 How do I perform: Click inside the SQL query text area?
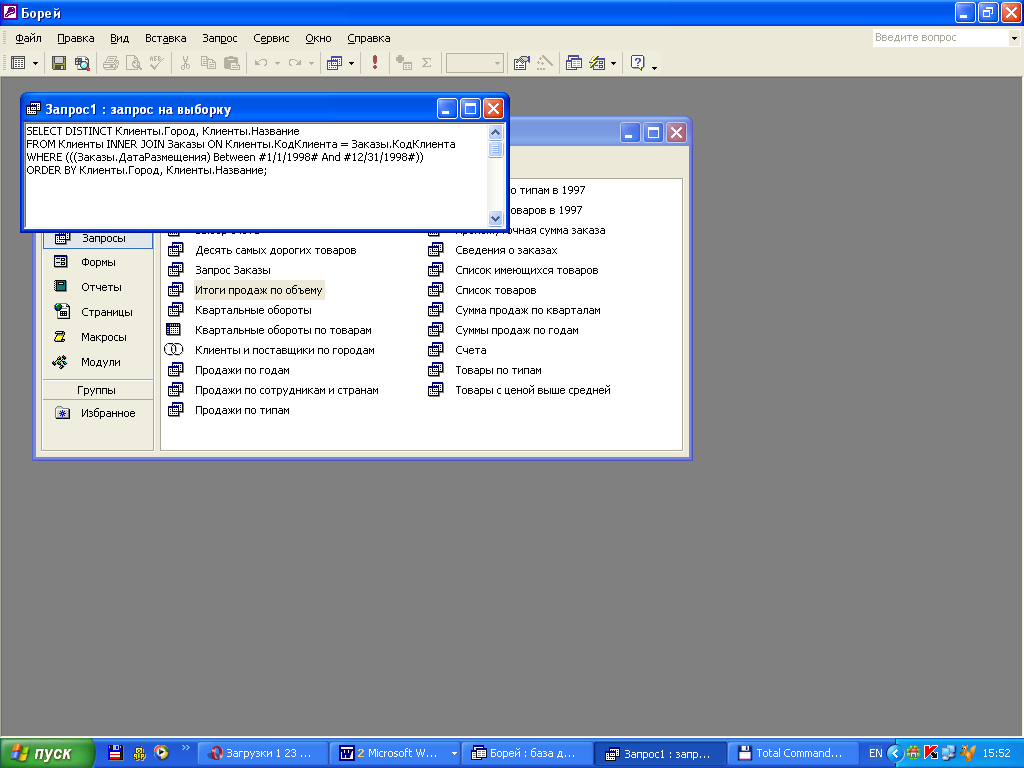(x=257, y=176)
